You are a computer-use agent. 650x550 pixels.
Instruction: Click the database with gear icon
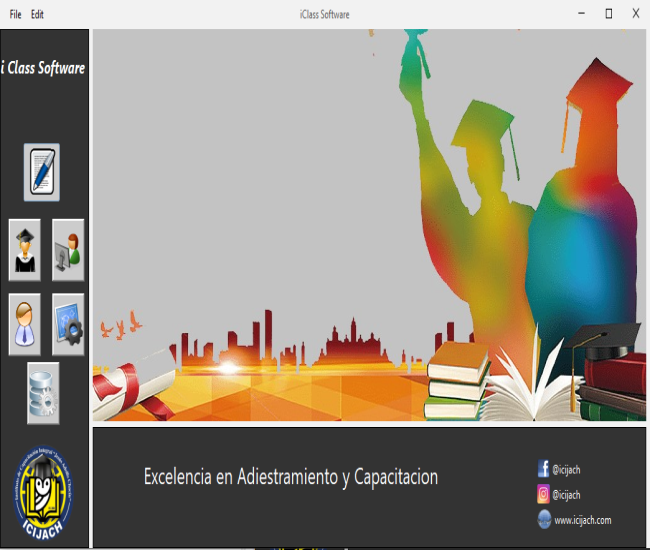(43, 393)
